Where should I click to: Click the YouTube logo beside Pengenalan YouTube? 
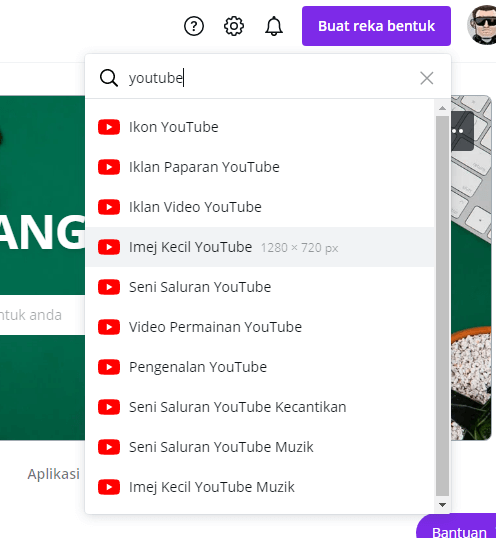coord(109,367)
